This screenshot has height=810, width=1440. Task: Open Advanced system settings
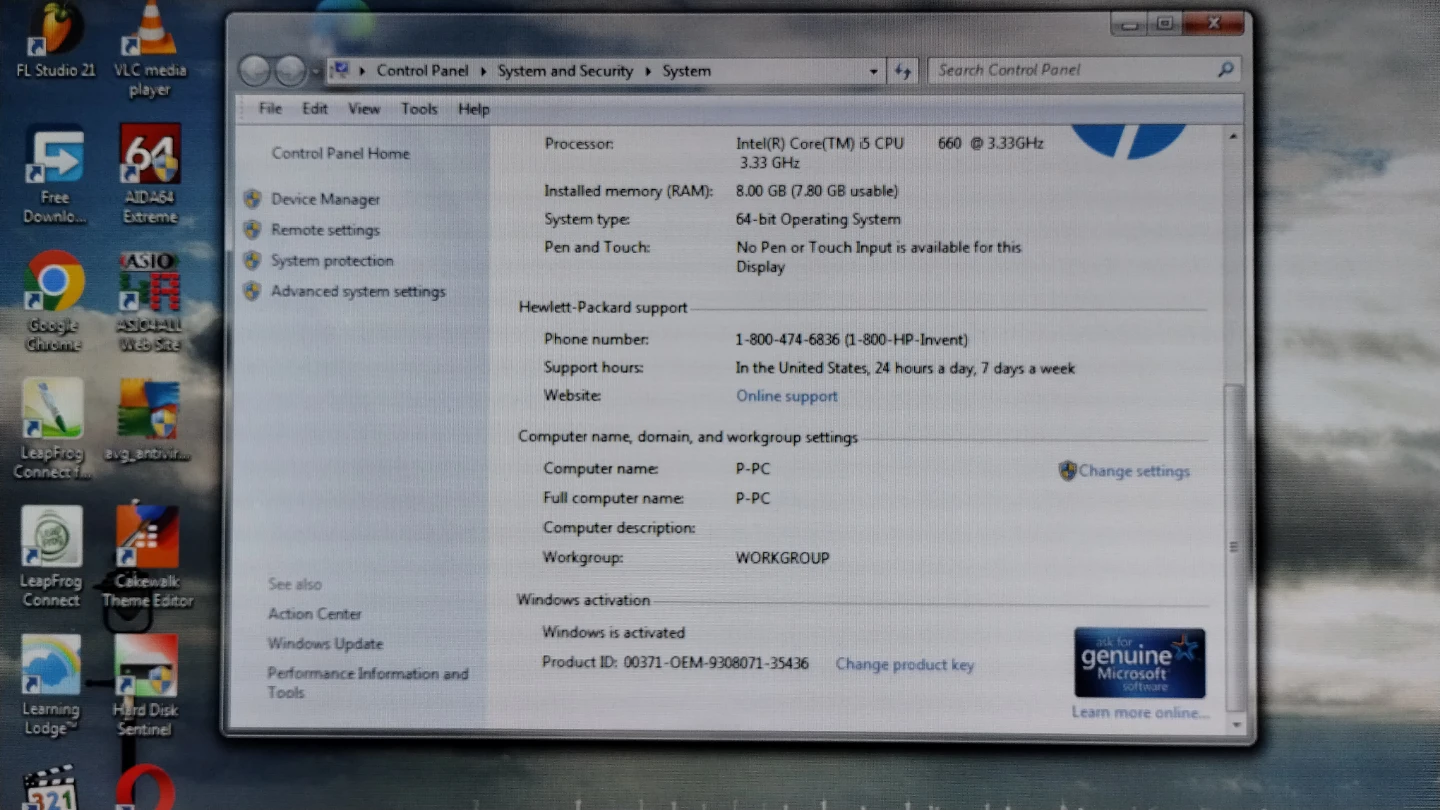358,292
